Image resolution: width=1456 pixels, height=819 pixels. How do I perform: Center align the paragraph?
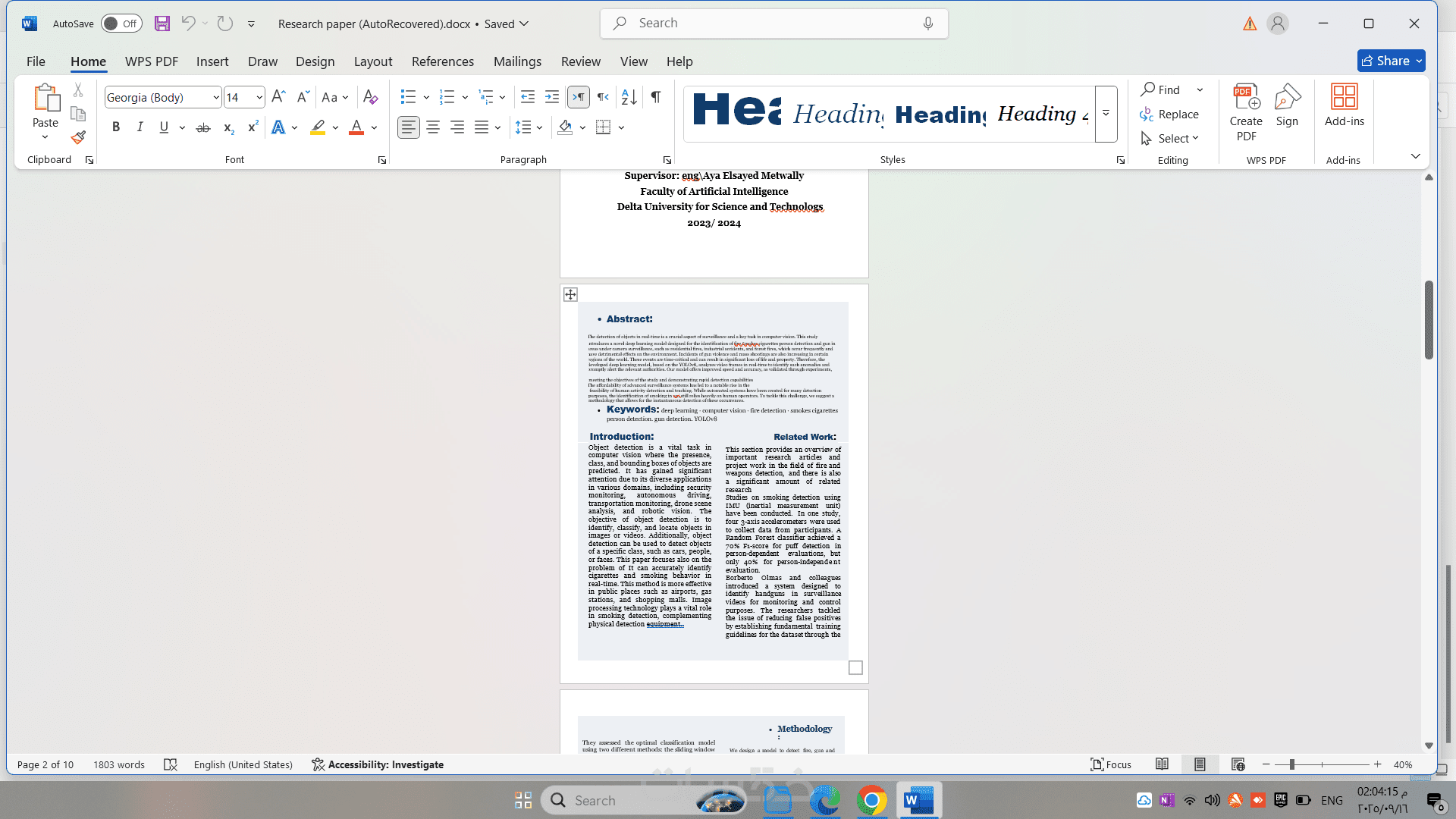click(433, 127)
